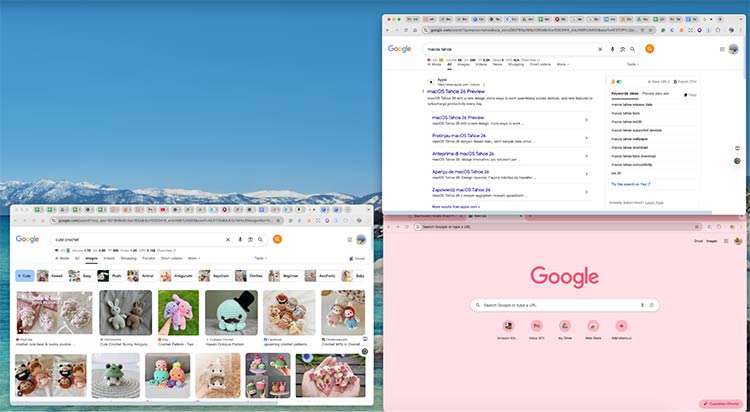This screenshot has height=412, width=750.
Task: Toggle the Cute filter chip
Action: 25,274
